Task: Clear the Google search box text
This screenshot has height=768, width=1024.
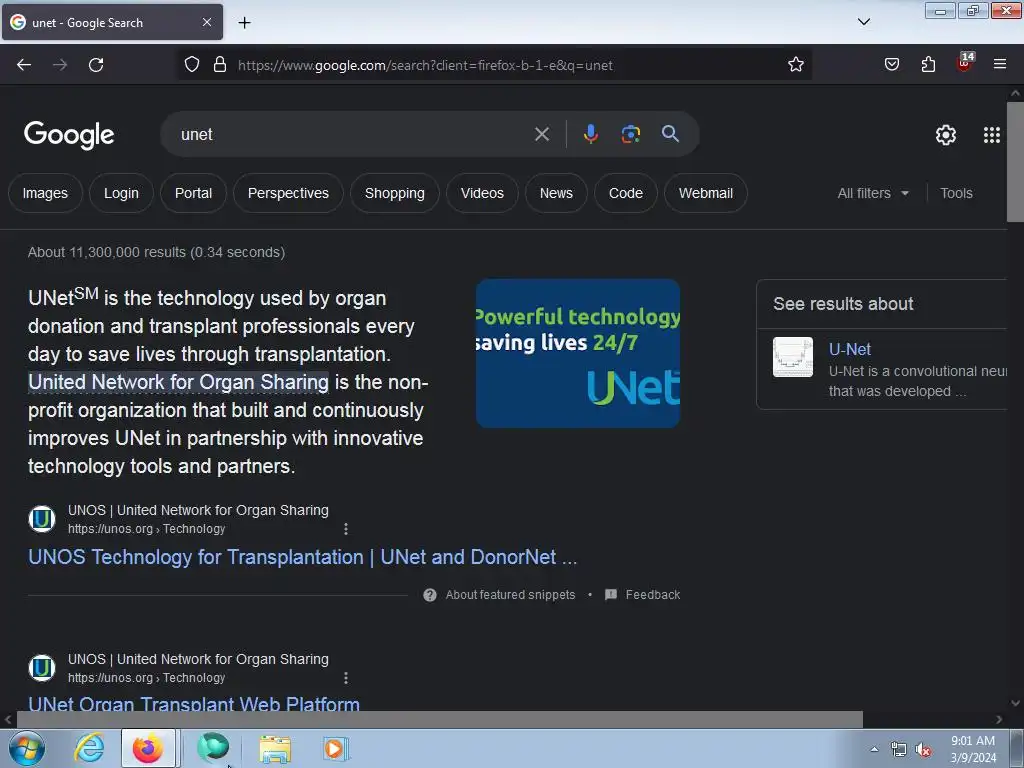Action: pyautogui.click(x=541, y=135)
